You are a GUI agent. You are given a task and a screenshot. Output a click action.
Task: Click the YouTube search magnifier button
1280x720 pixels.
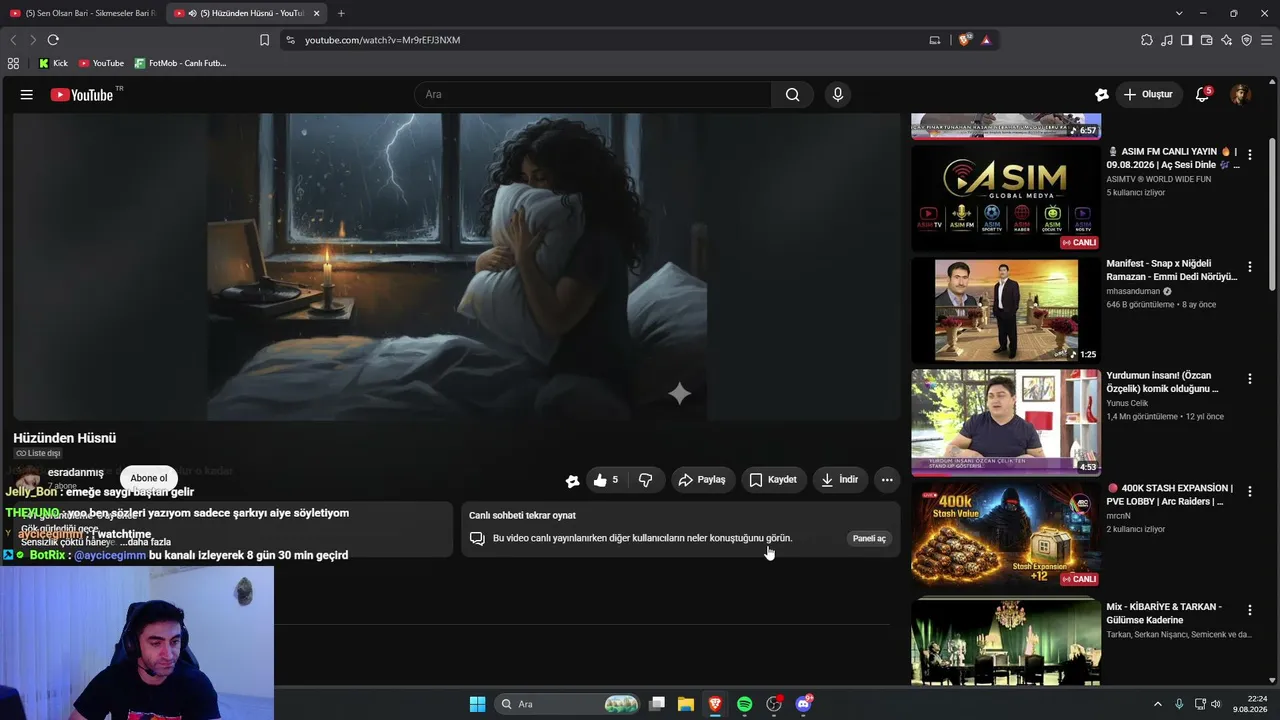[x=792, y=95]
